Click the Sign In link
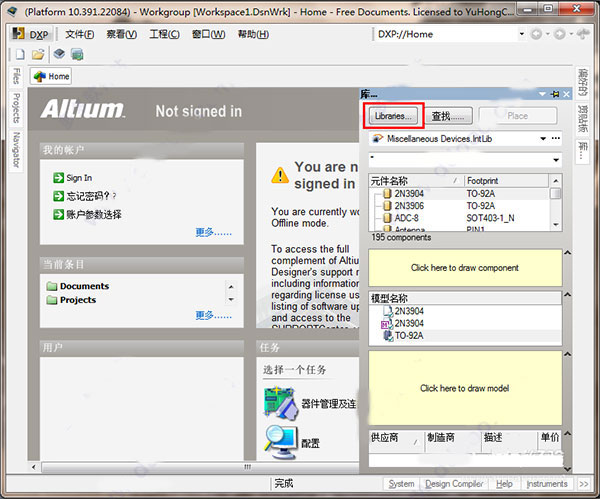The width and height of the screenshot is (600, 499). (79, 178)
